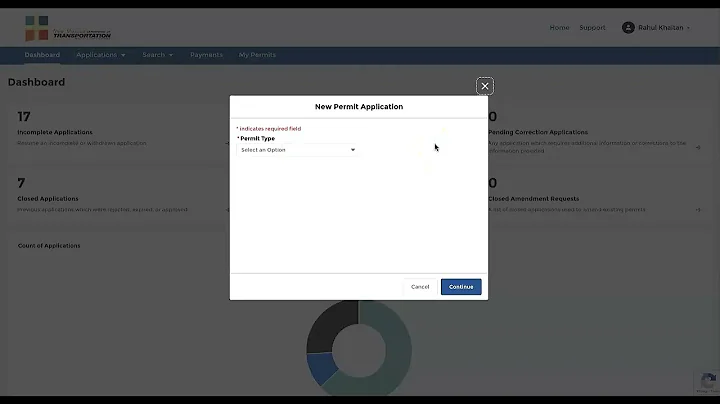Open the Permit Type dropdown
Screen dimensions: 720x404
click(x=298, y=150)
